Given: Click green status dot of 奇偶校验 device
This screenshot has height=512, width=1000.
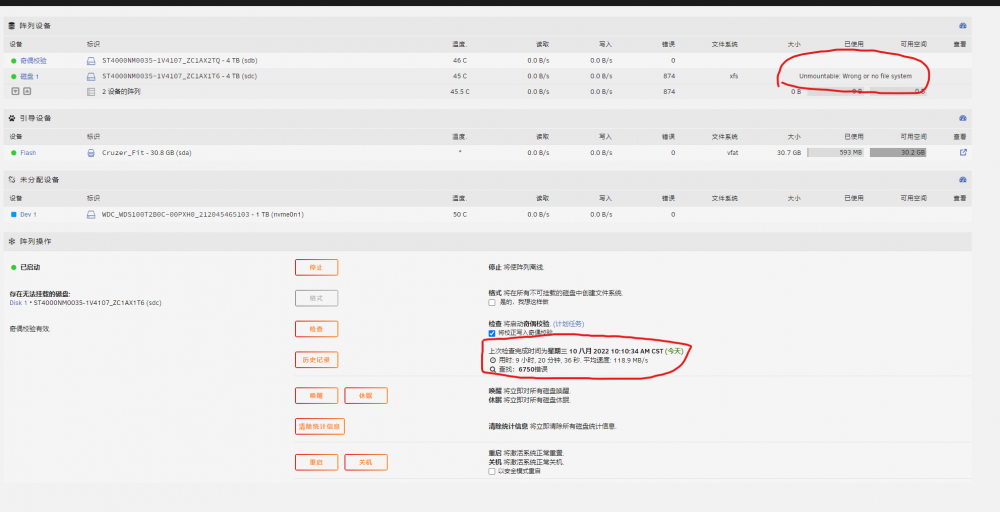Looking at the screenshot, I should coord(13,61).
